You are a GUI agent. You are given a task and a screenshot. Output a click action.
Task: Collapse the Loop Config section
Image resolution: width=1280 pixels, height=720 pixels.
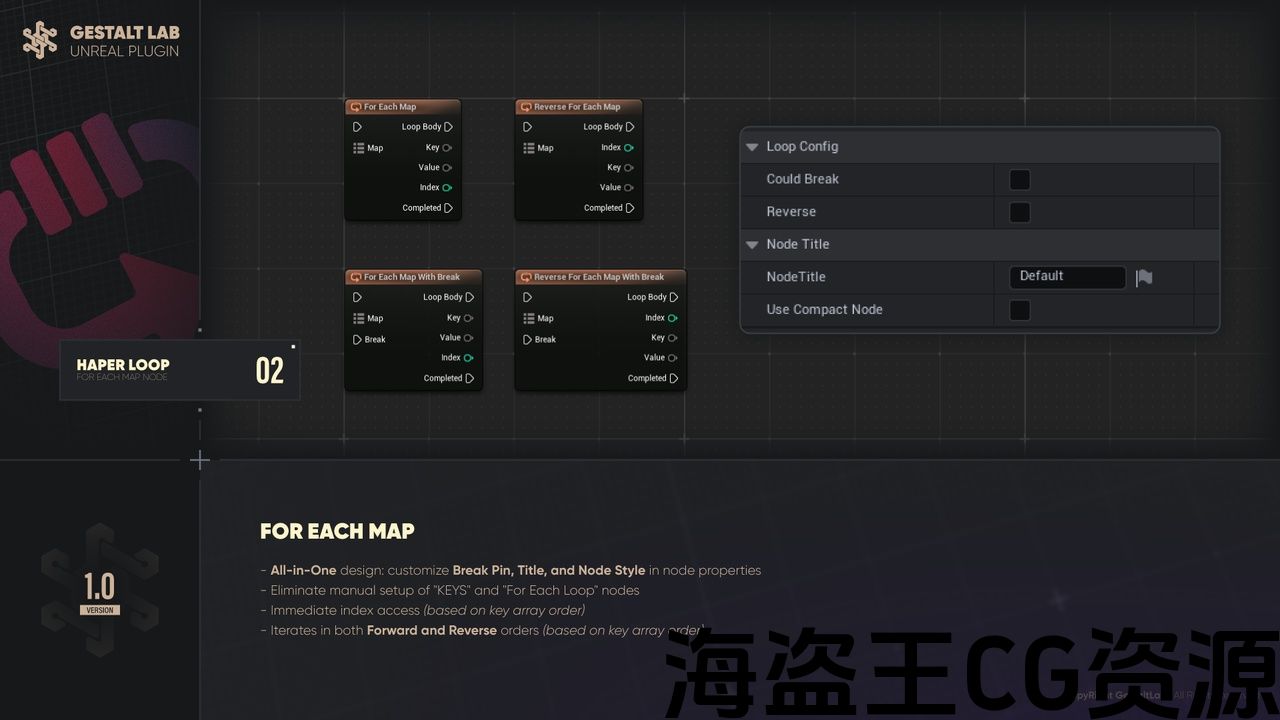[752, 147]
